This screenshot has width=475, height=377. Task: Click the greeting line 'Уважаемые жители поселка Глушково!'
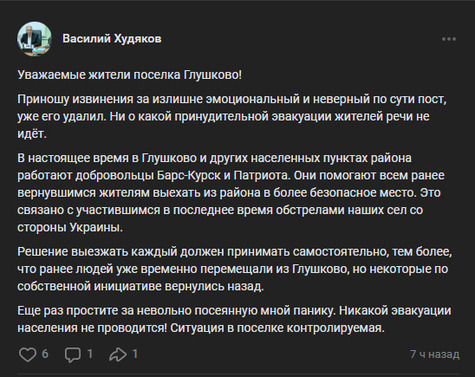point(129,75)
